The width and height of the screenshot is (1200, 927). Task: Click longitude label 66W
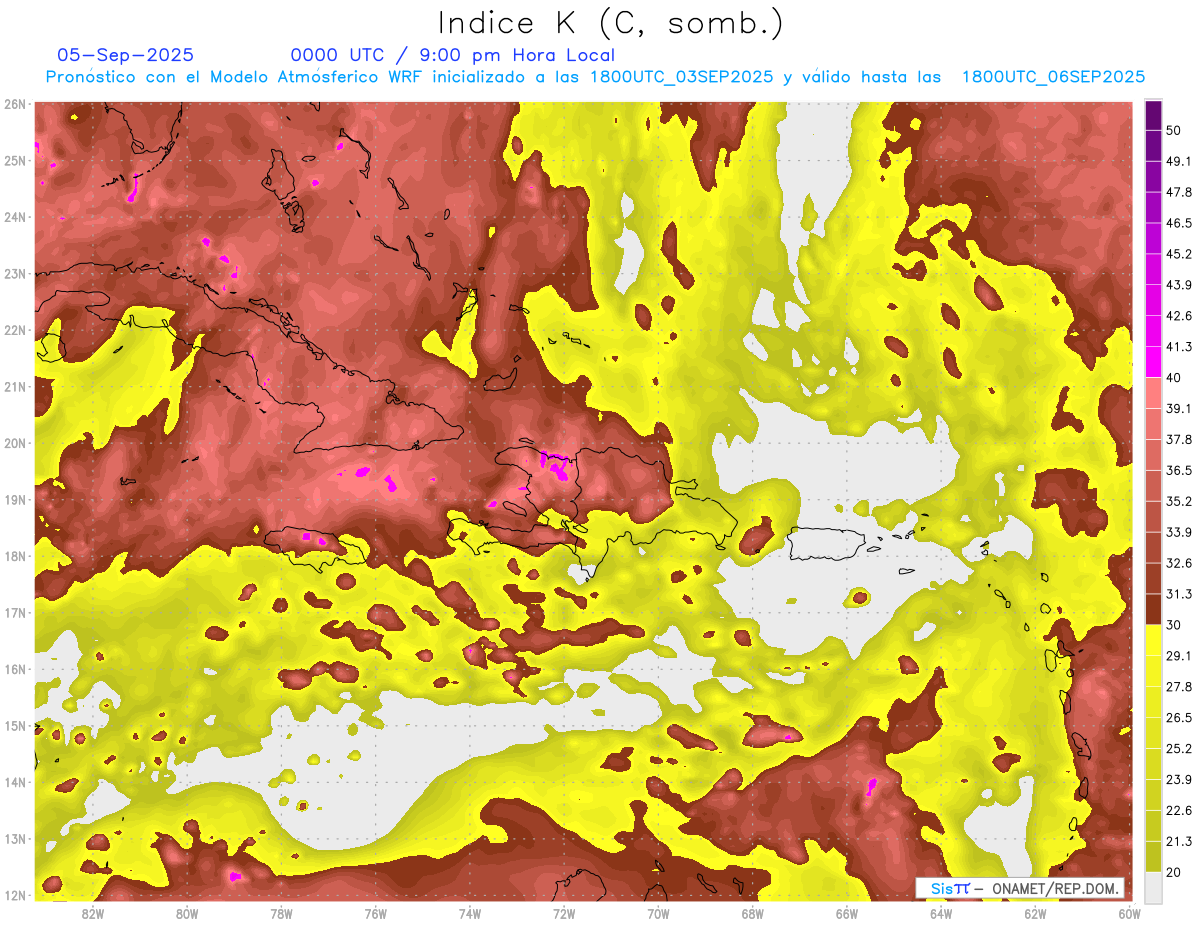(846, 913)
